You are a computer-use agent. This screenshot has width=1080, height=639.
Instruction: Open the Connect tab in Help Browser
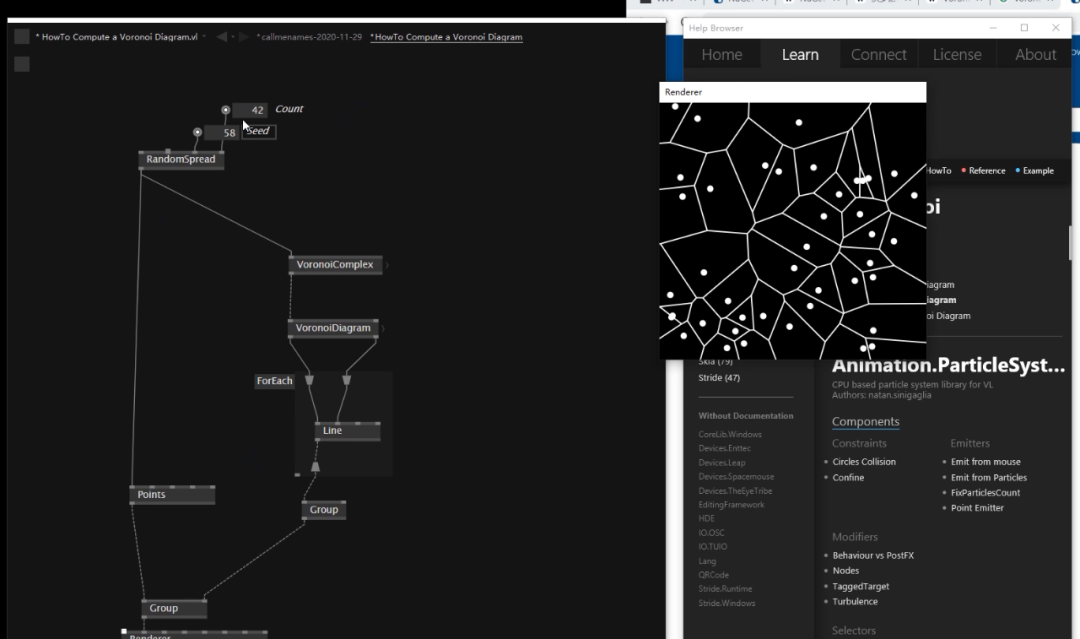(x=879, y=54)
